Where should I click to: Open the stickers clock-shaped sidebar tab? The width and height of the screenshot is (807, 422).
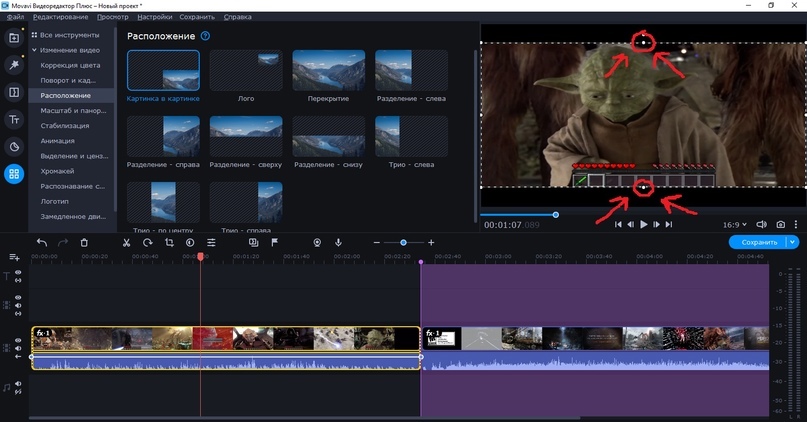[14, 147]
